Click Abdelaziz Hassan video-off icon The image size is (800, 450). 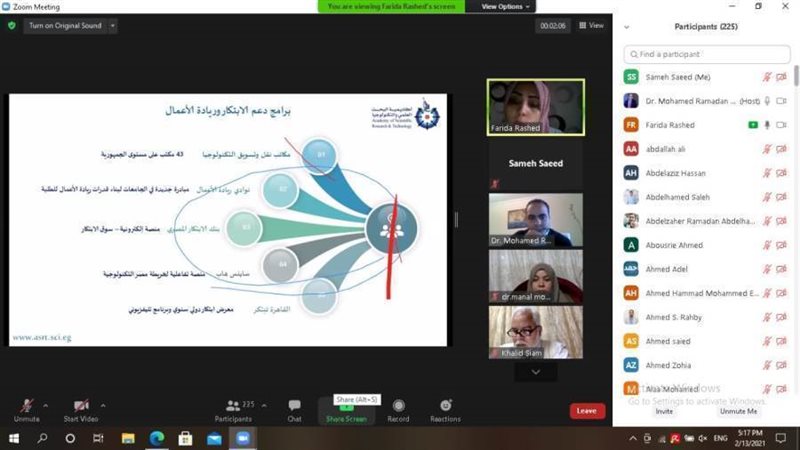coord(781,173)
